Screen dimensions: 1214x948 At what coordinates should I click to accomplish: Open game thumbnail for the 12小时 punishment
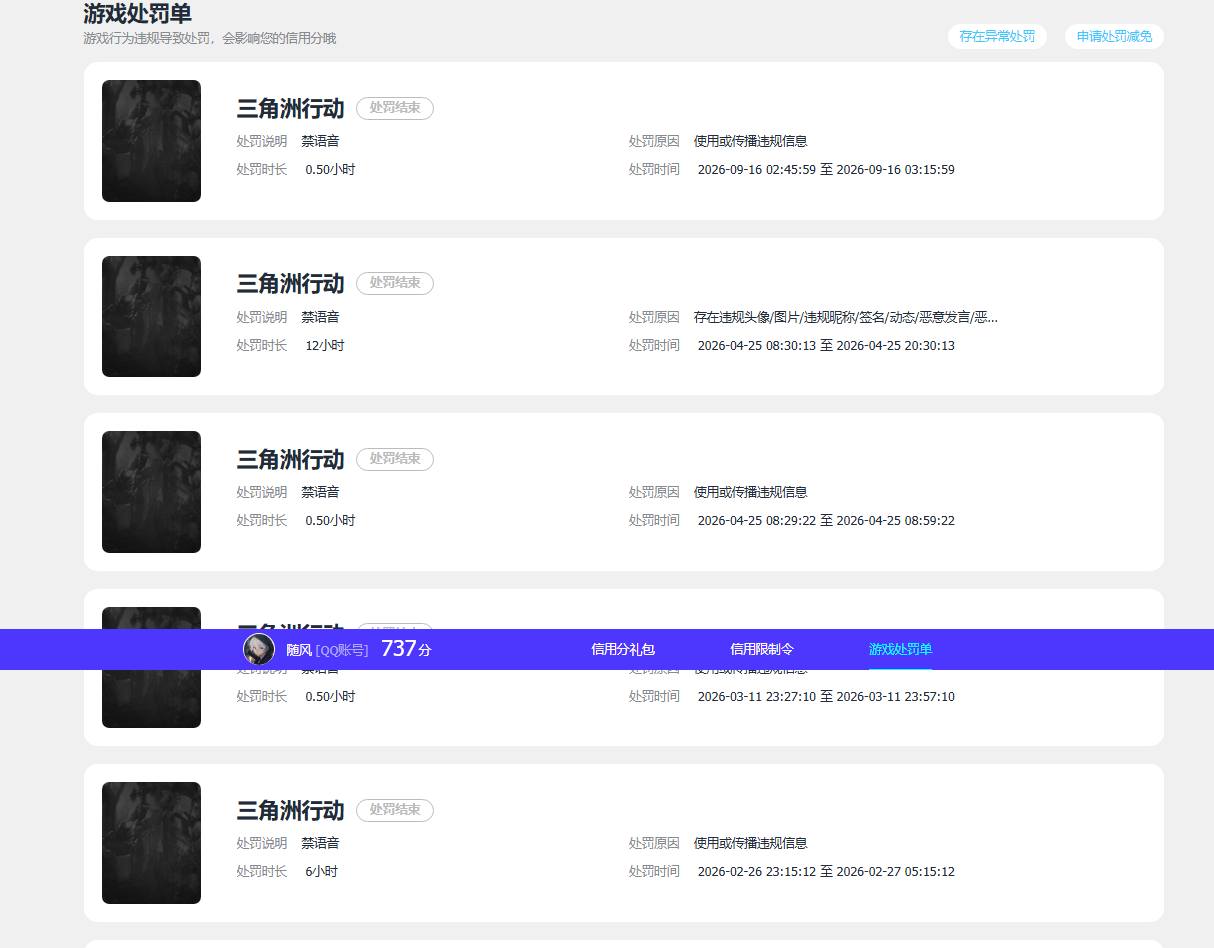(151, 316)
